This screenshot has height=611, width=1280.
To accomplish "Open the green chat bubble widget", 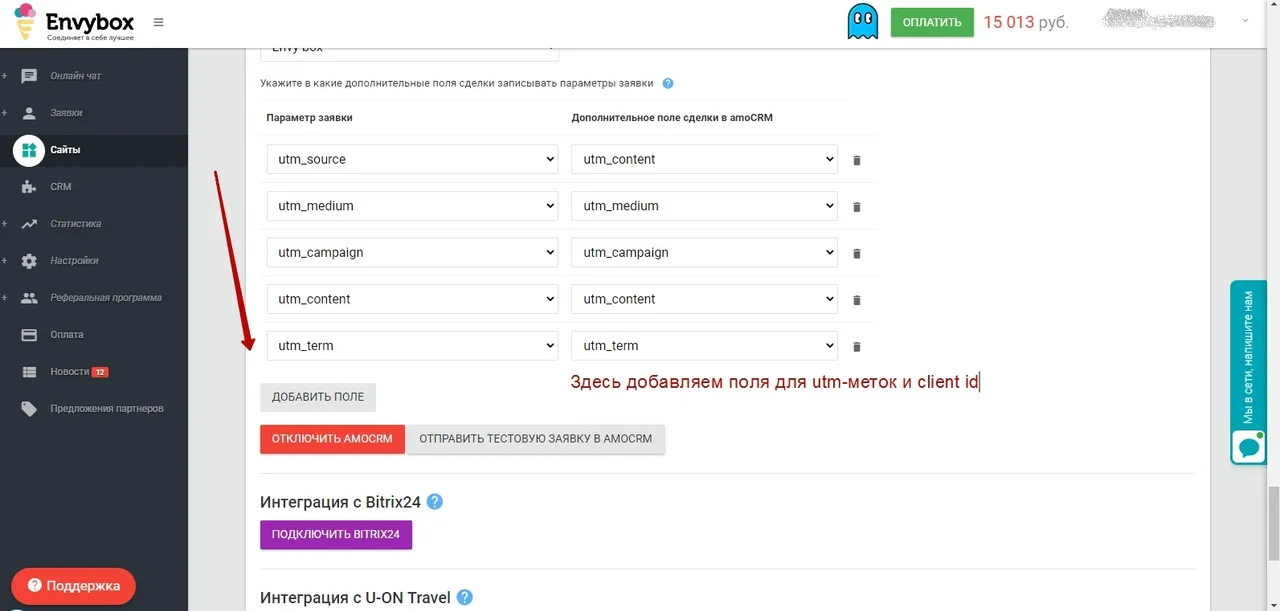I will pos(1249,446).
